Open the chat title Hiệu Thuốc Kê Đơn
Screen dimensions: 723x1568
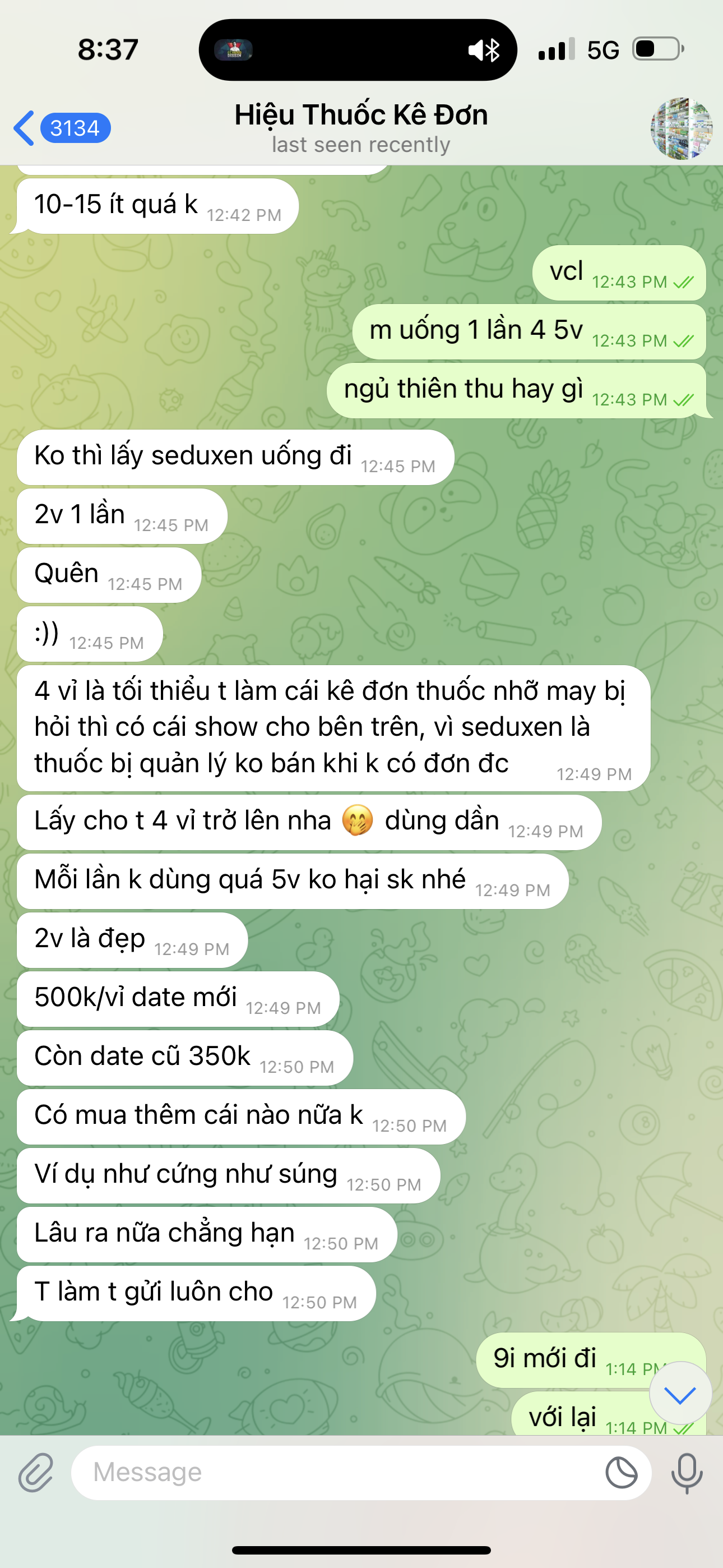pyautogui.click(x=361, y=115)
